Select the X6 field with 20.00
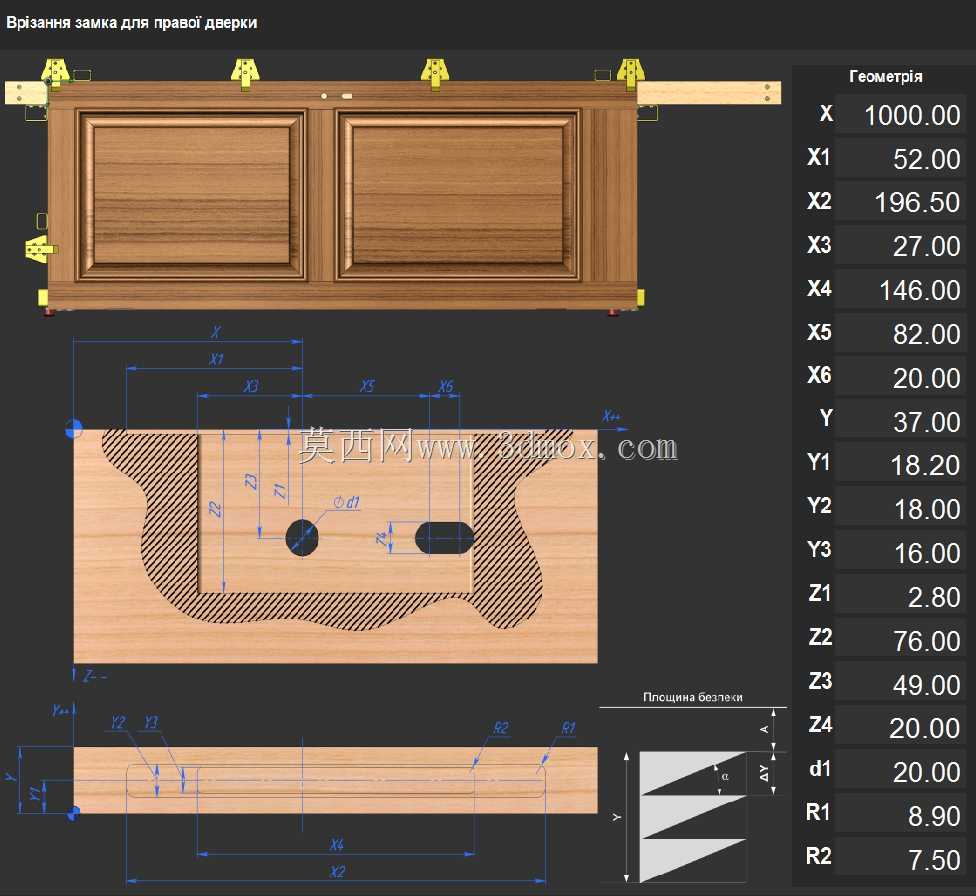 (x=900, y=377)
